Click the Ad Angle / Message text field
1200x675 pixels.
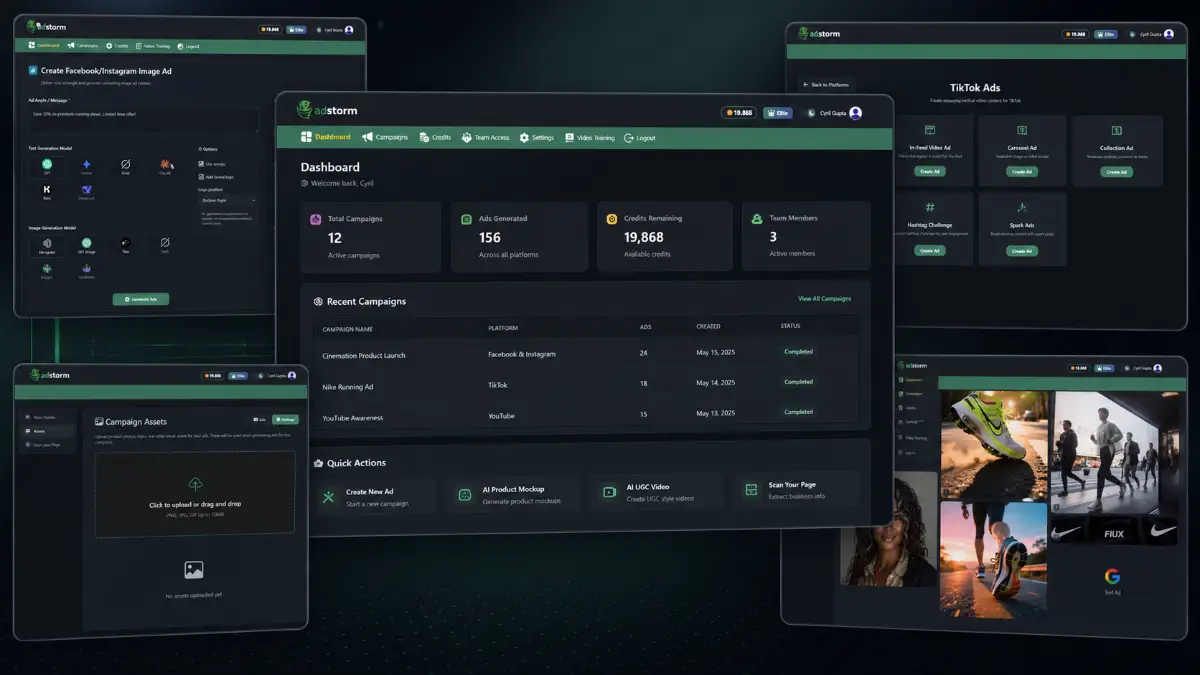(143, 119)
